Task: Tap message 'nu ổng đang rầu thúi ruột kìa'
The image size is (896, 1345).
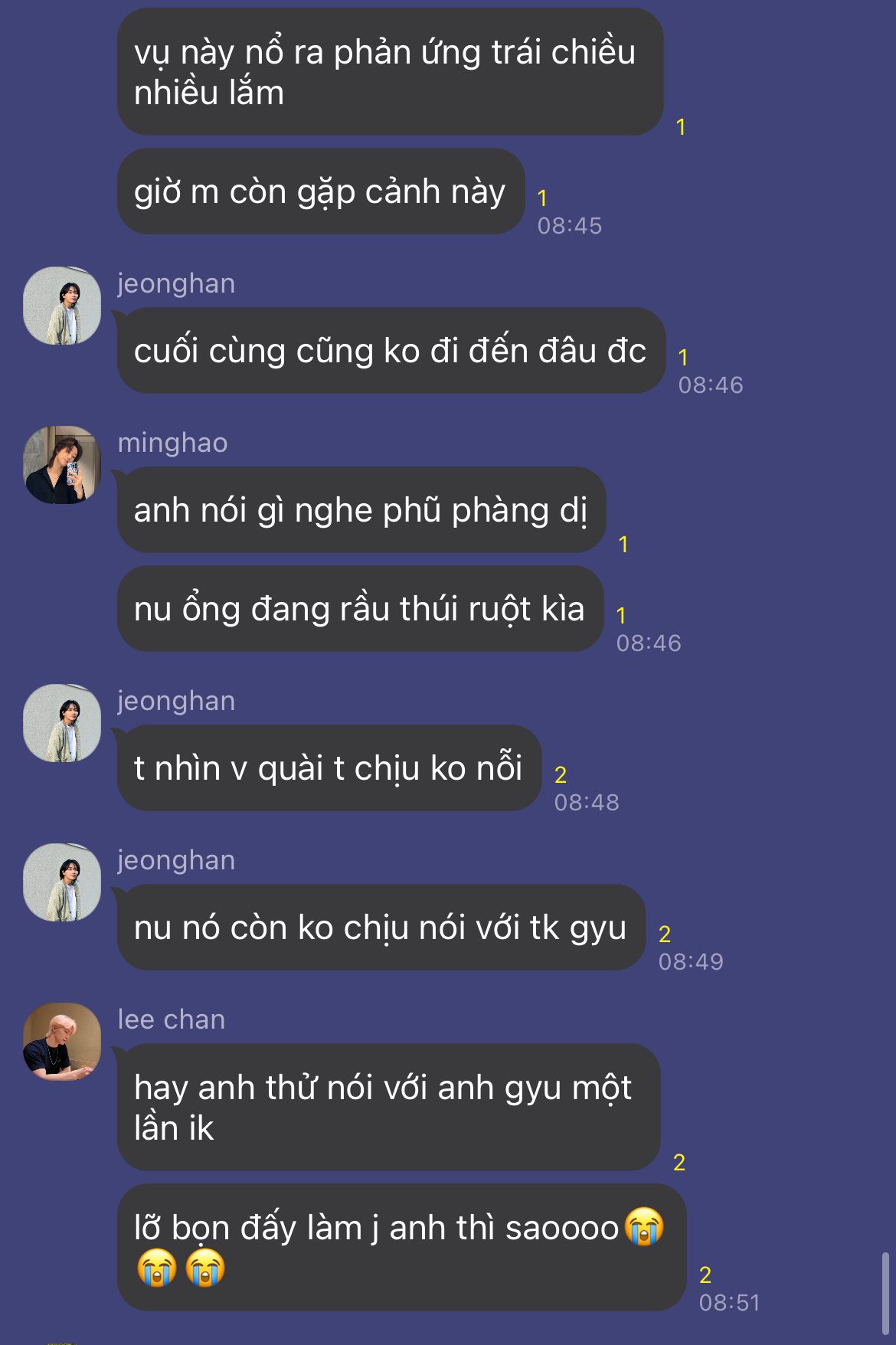Action: 361,609
